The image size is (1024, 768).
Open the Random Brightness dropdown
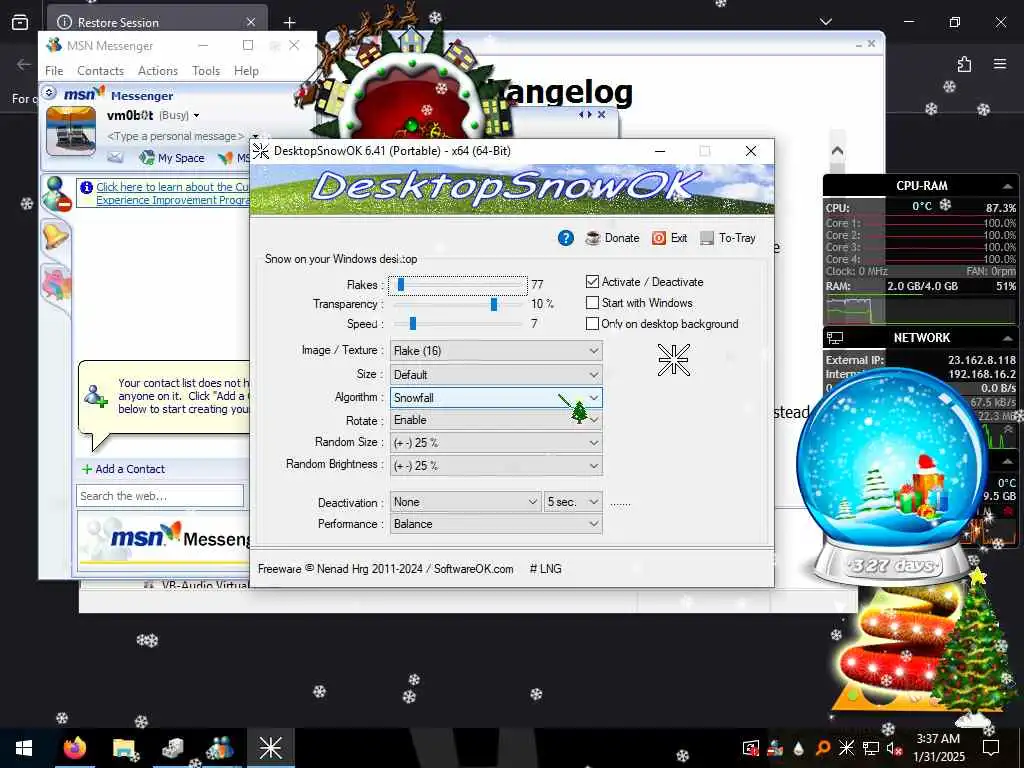496,466
